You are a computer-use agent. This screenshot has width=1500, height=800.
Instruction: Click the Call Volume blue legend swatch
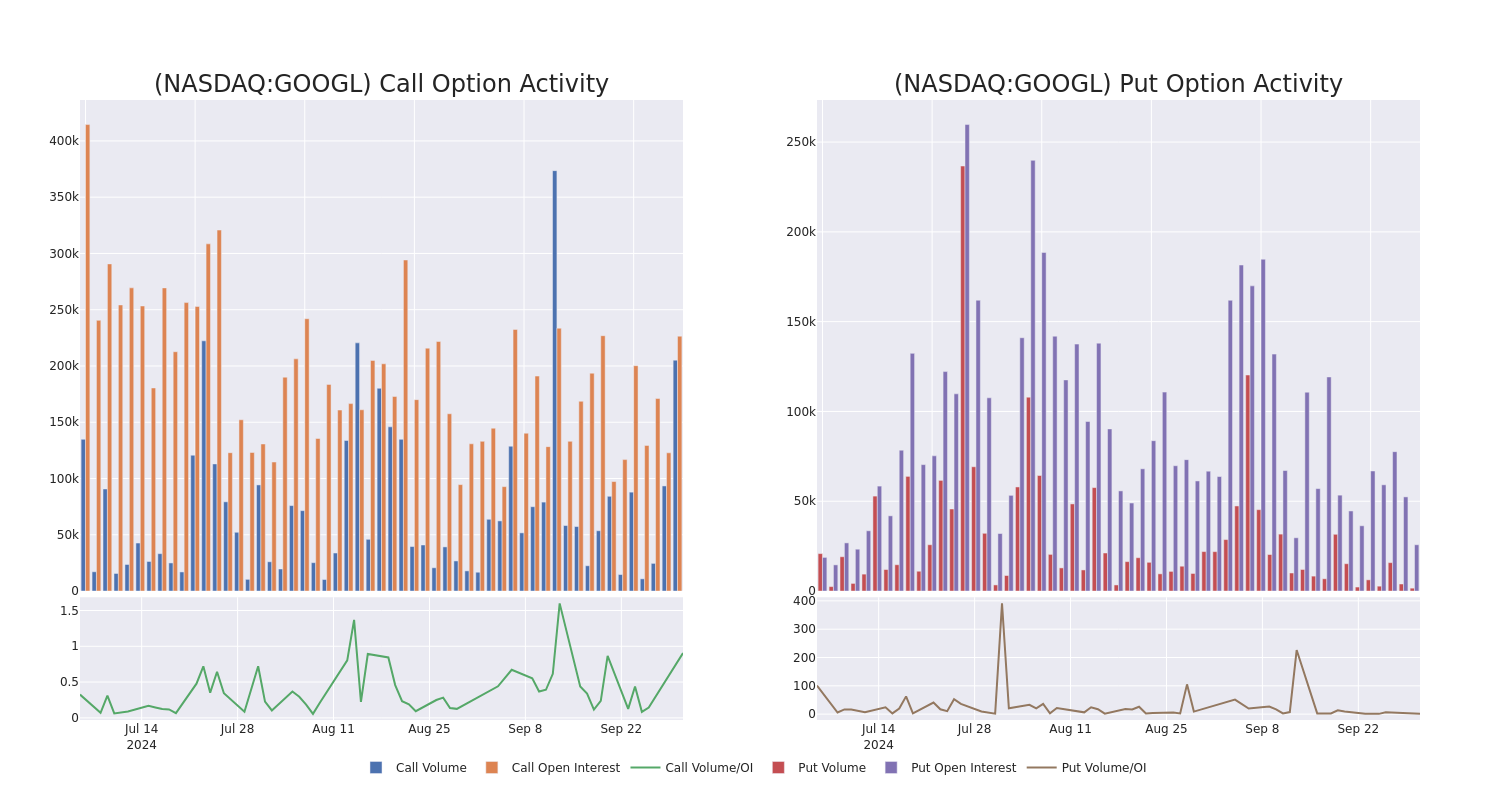(x=376, y=768)
